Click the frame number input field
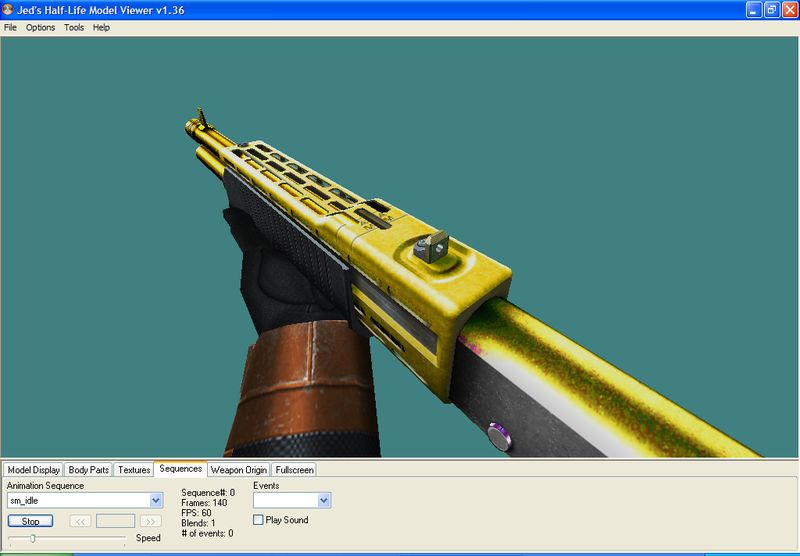The height and width of the screenshot is (556, 800). point(115,521)
